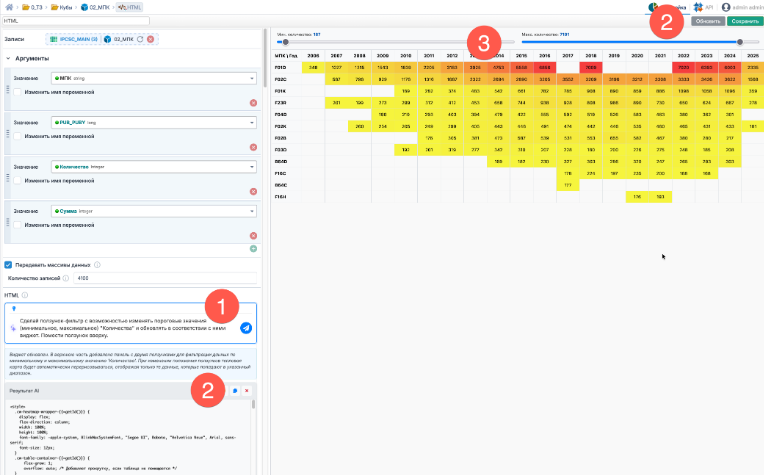The height and width of the screenshot is (476, 765).
Task: Copy the AI result with blue icon
Action: click(x=234, y=390)
